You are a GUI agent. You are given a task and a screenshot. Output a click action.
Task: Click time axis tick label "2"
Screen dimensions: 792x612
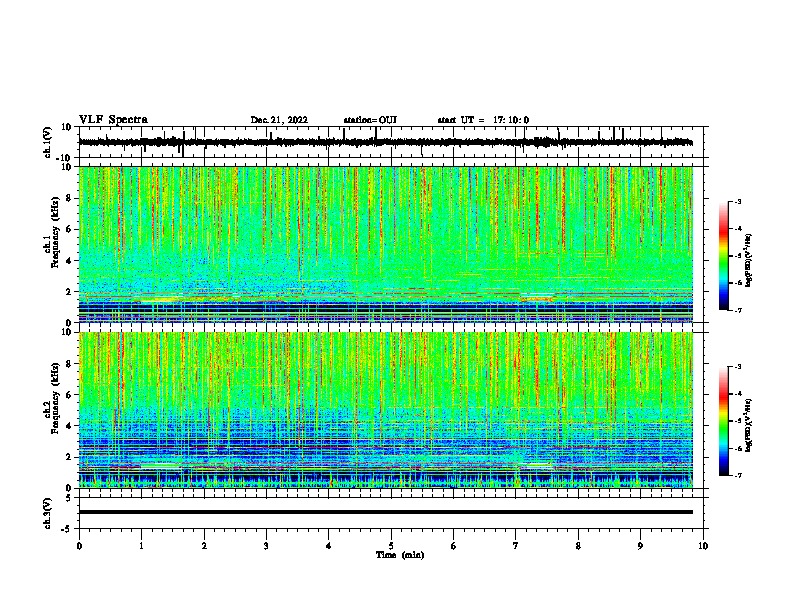tap(204, 546)
